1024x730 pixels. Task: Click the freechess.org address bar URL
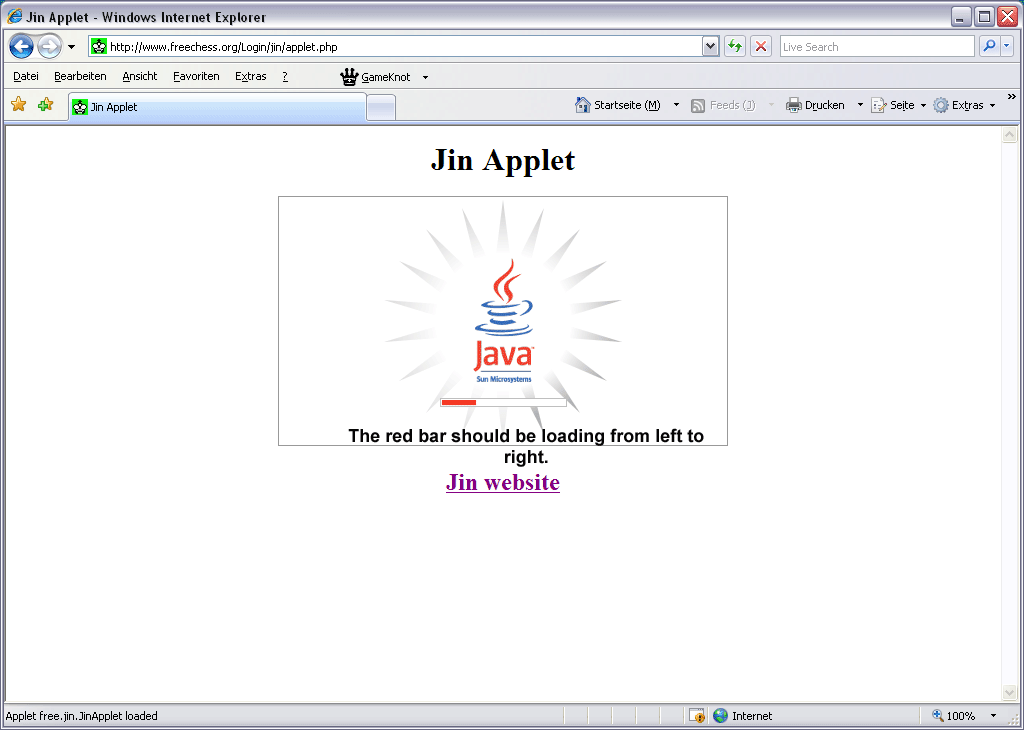(x=223, y=47)
